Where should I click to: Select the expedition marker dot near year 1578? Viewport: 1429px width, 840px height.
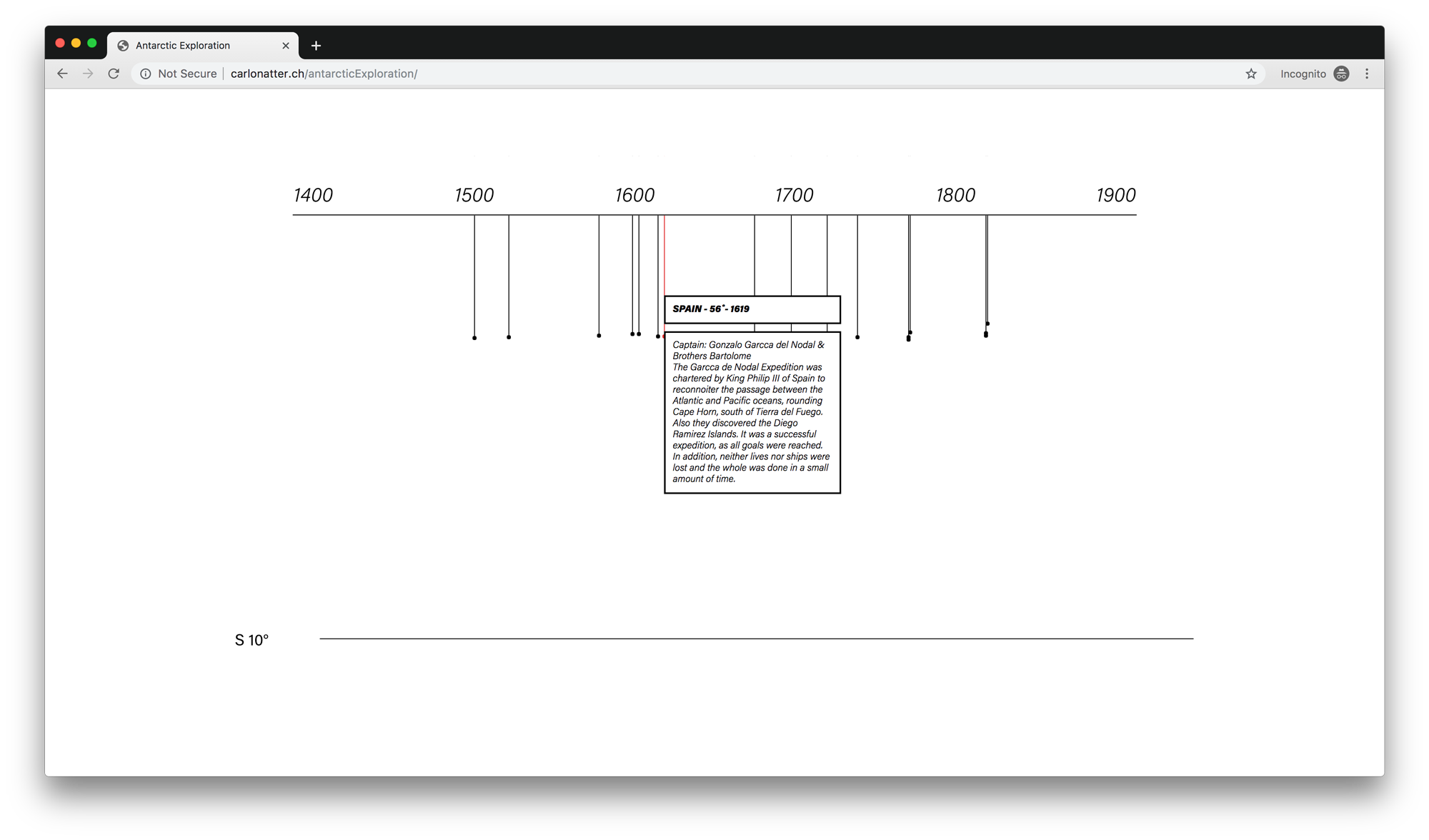tap(599, 336)
